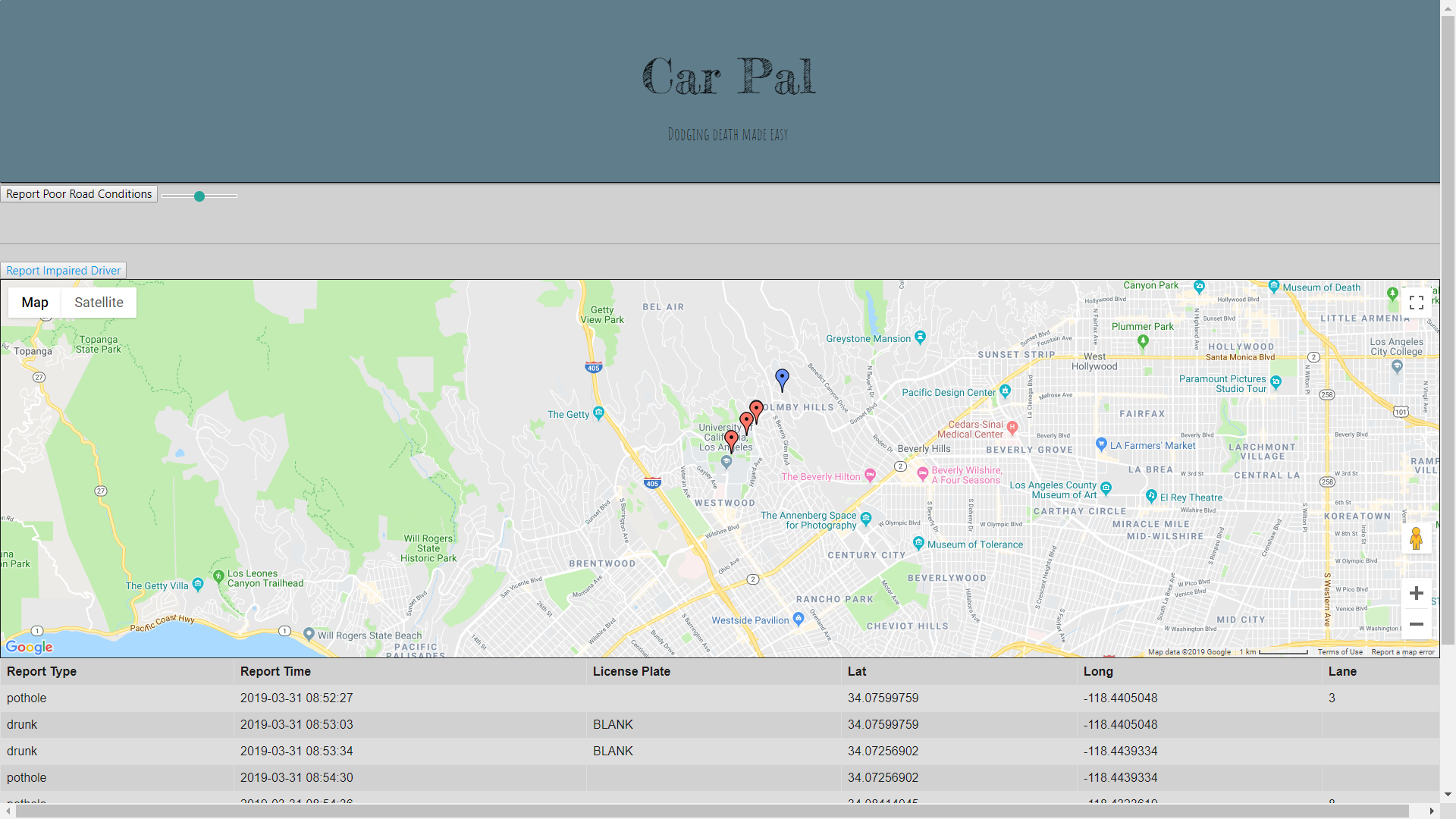The width and height of the screenshot is (1456, 819).
Task: Click the License Plate column header
Action: pos(631,672)
